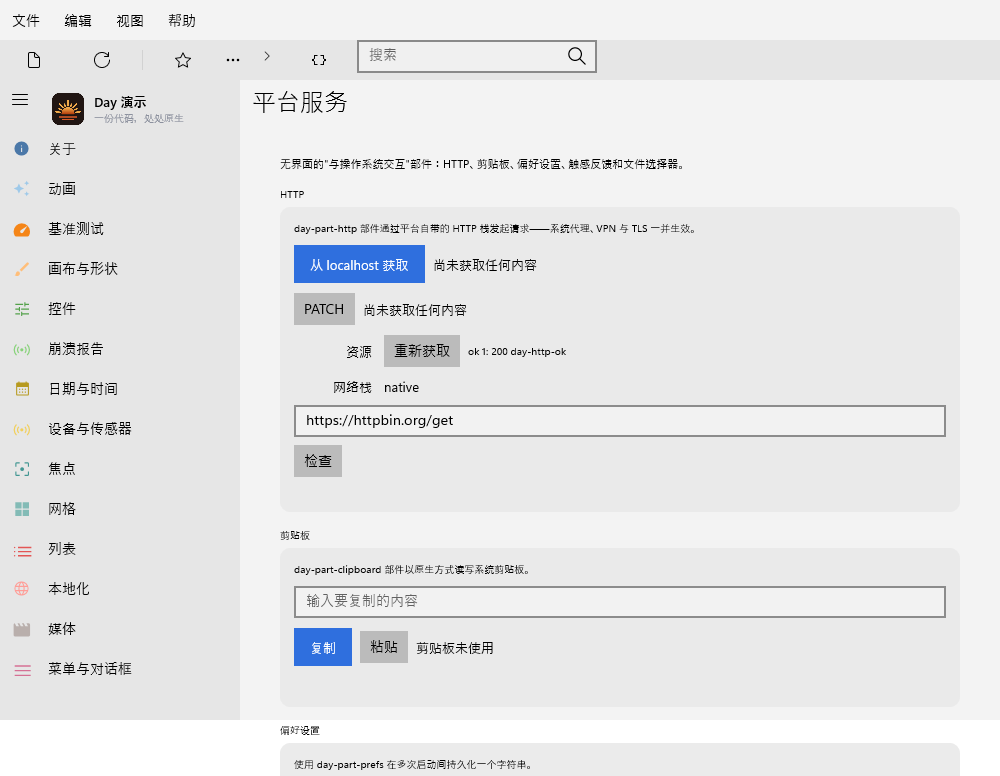Open 设备与传感器 in sidebar
This screenshot has height=776, width=1000.
120,429
